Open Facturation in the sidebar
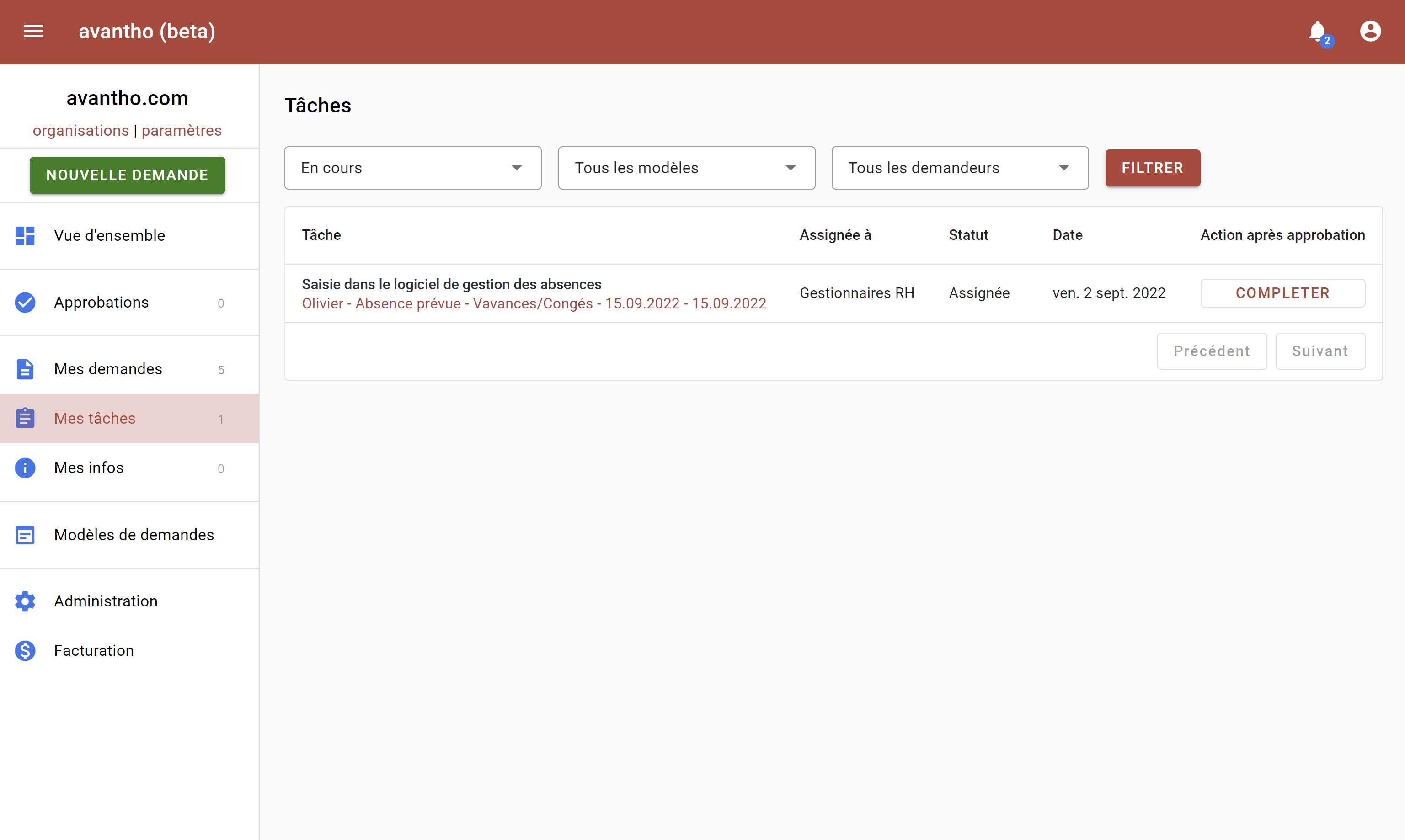The width and height of the screenshot is (1405, 840). (x=130, y=651)
